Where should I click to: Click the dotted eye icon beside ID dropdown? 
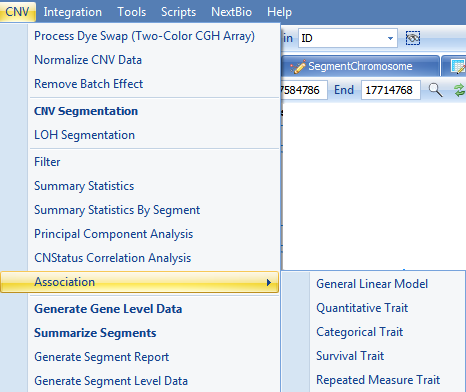[x=413, y=38]
